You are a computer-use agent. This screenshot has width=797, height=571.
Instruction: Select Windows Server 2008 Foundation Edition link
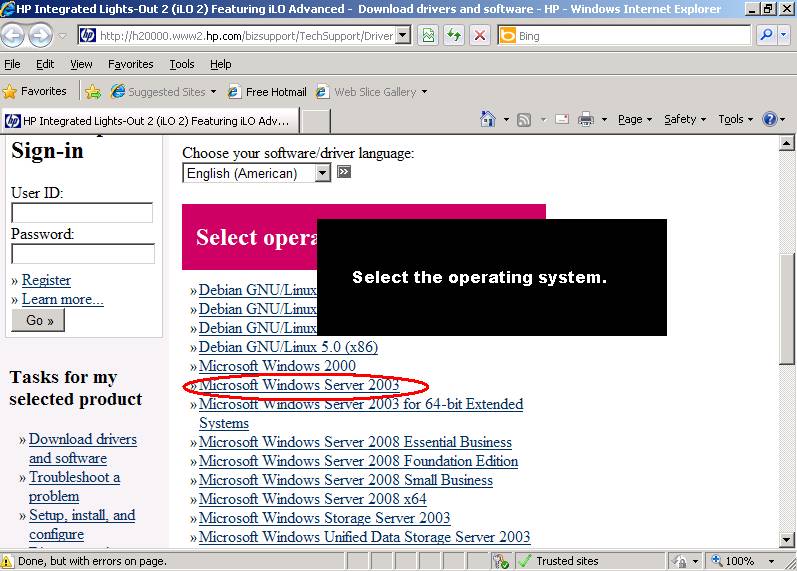point(358,461)
